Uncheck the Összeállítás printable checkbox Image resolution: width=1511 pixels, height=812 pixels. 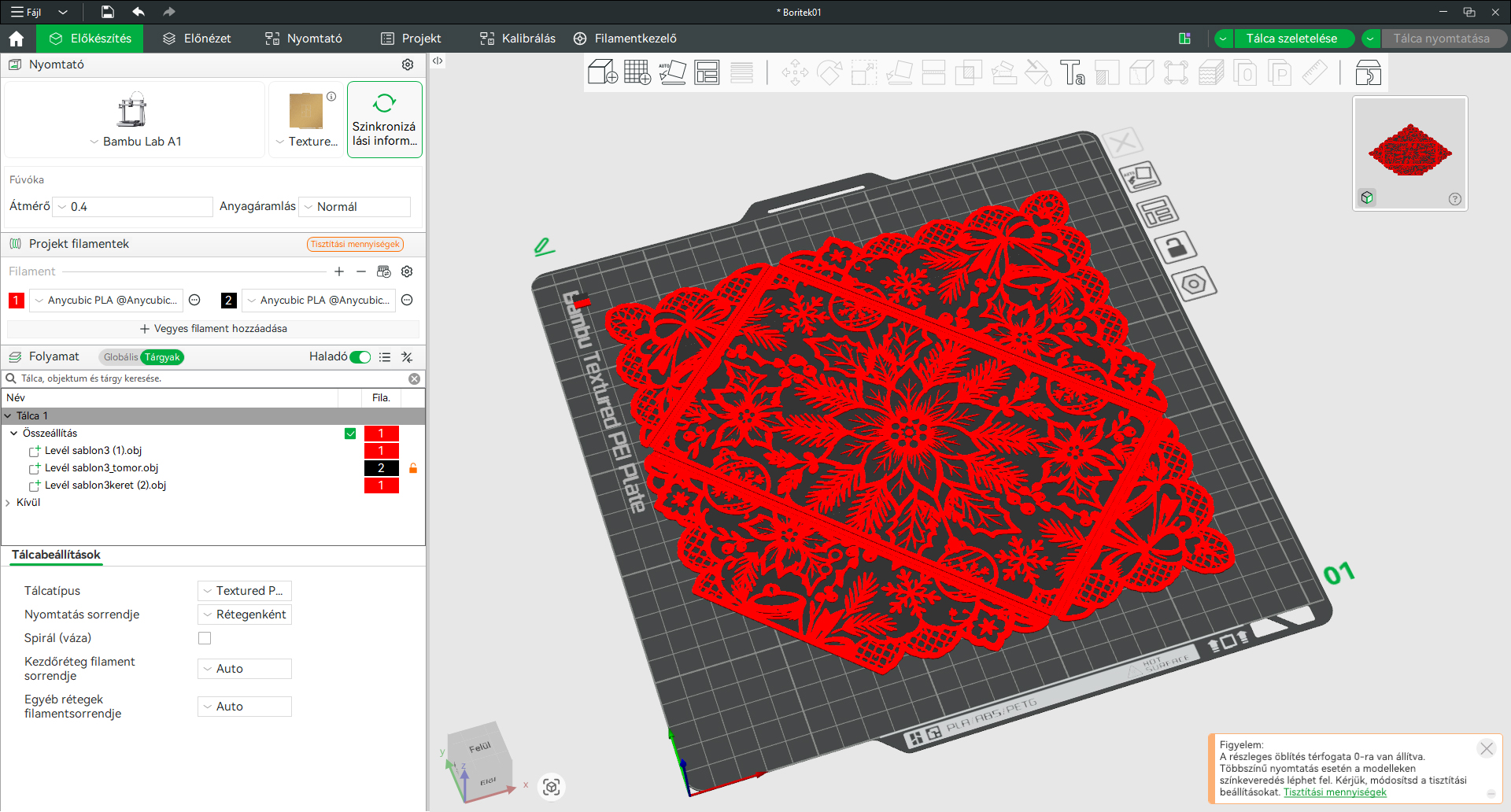pyautogui.click(x=350, y=434)
